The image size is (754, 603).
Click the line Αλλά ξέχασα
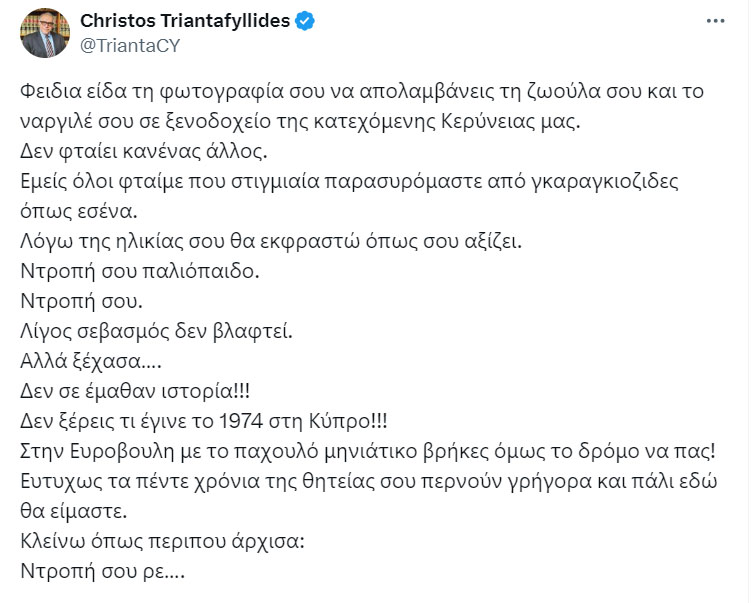[x=91, y=361]
